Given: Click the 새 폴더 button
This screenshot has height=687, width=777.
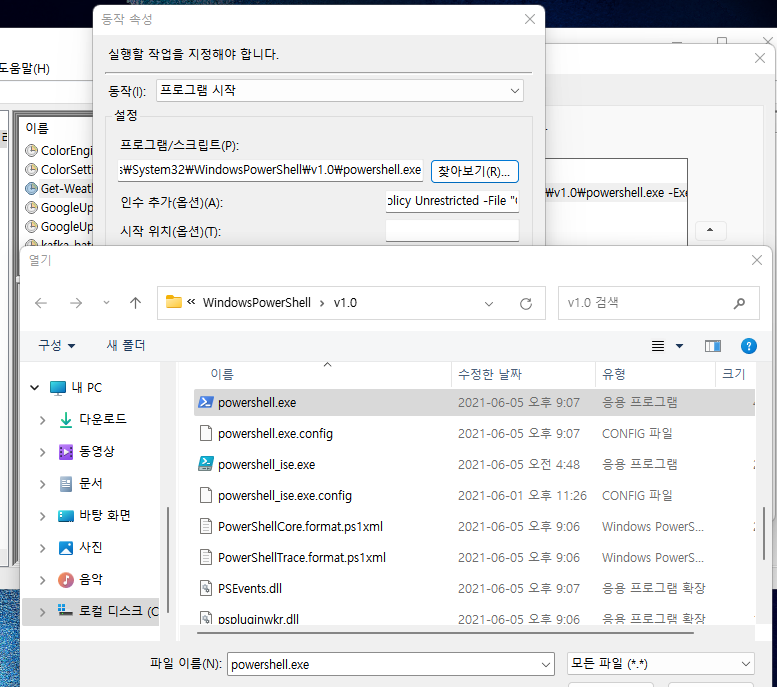Looking at the screenshot, I should pos(126,345).
